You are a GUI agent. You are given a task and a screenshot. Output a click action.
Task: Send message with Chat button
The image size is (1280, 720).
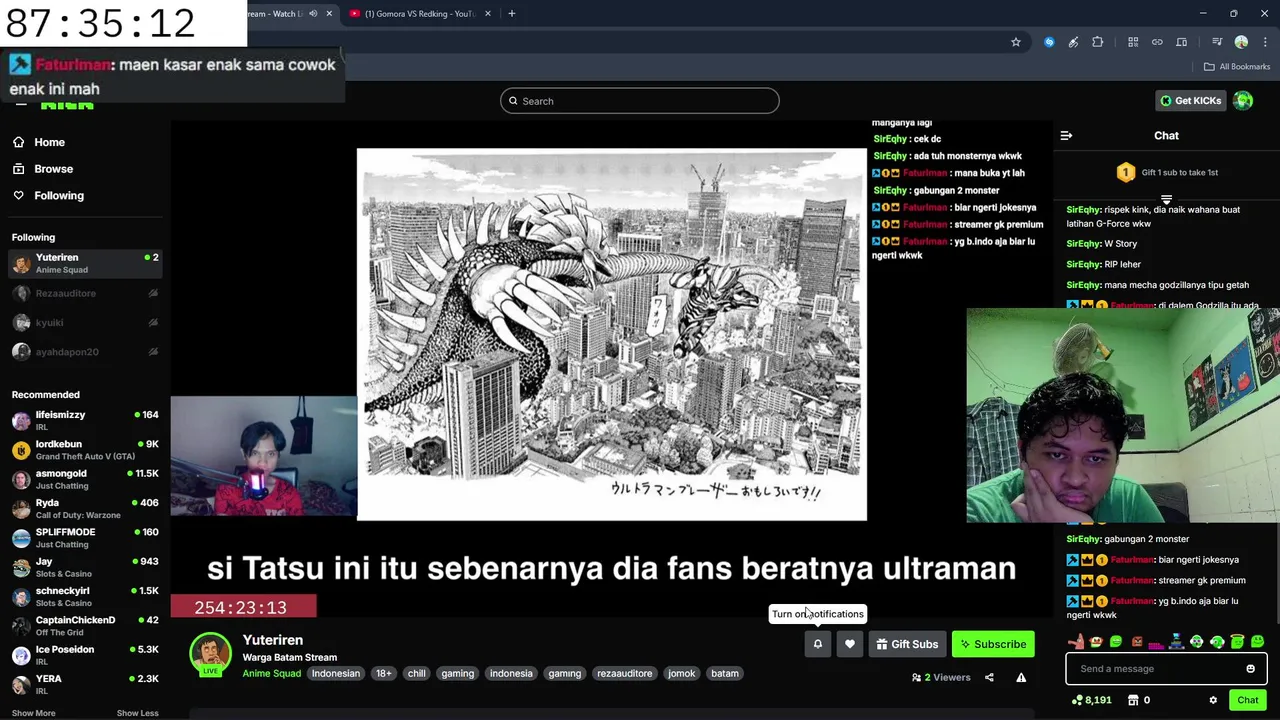pyautogui.click(x=1247, y=700)
